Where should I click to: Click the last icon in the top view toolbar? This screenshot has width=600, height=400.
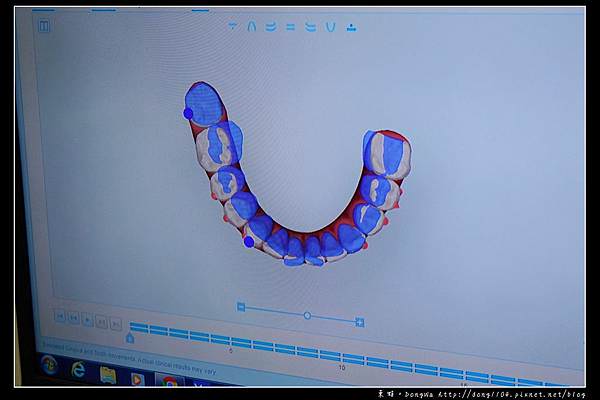[x=351, y=28]
